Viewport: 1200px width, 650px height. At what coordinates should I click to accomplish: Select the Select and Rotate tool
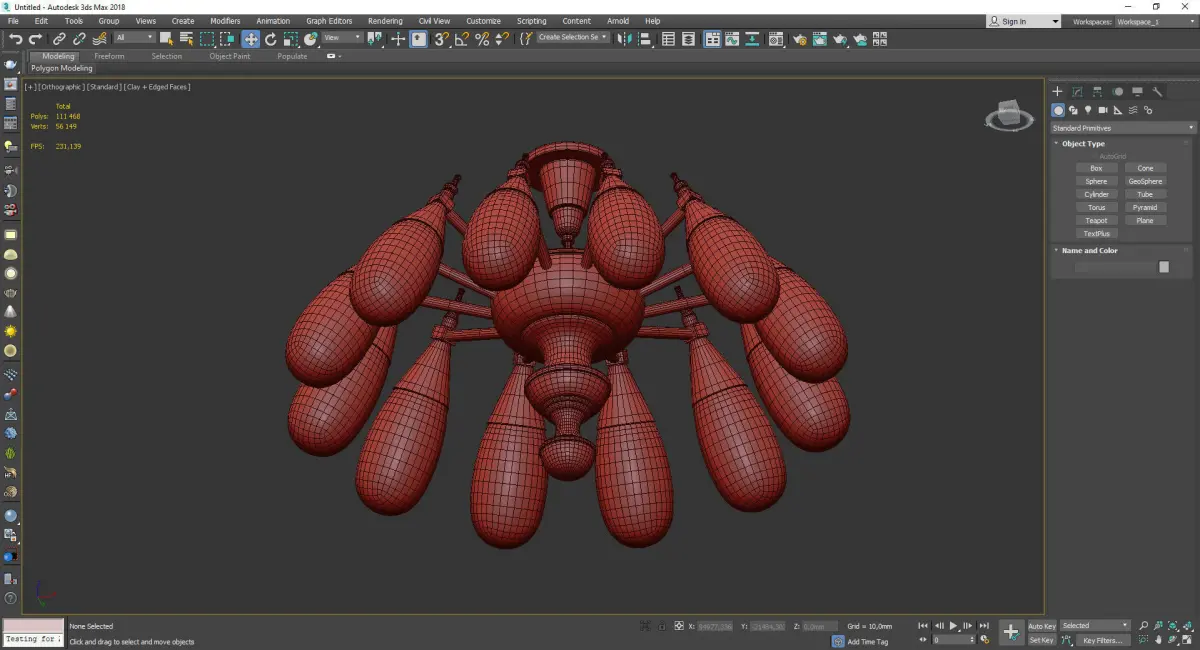click(x=270, y=39)
